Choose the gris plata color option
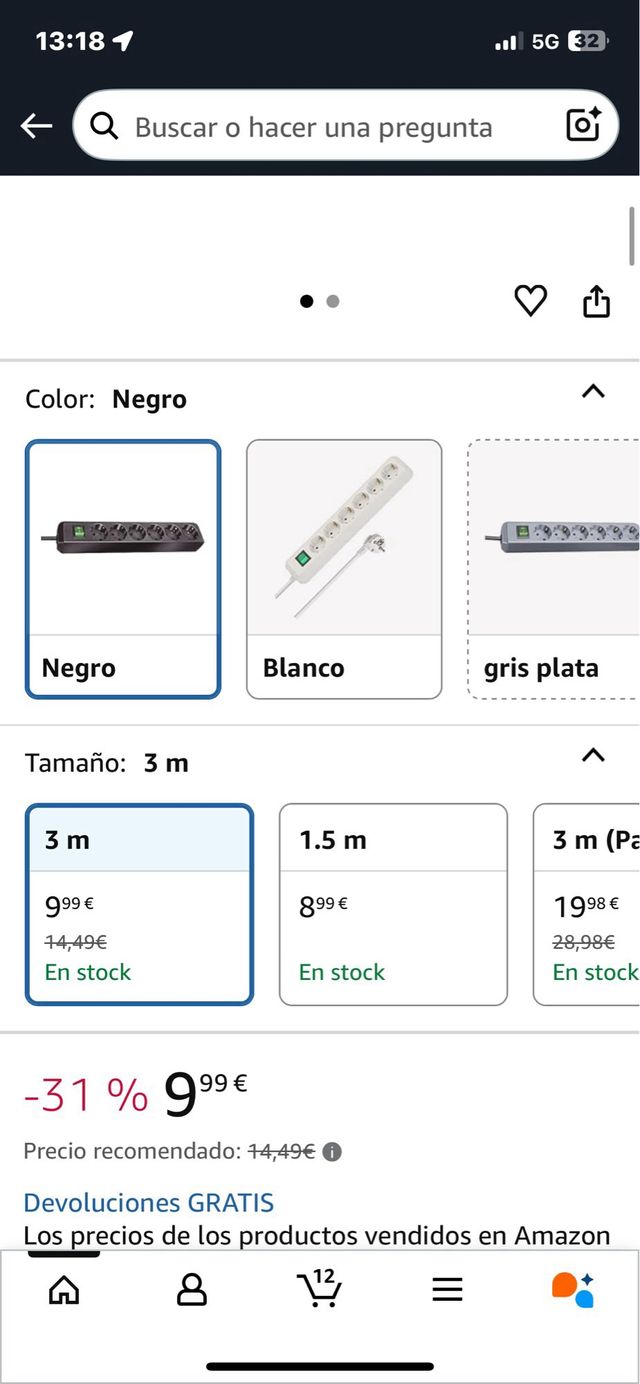This screenshot has height=1384, width=640. click(554, 569)
